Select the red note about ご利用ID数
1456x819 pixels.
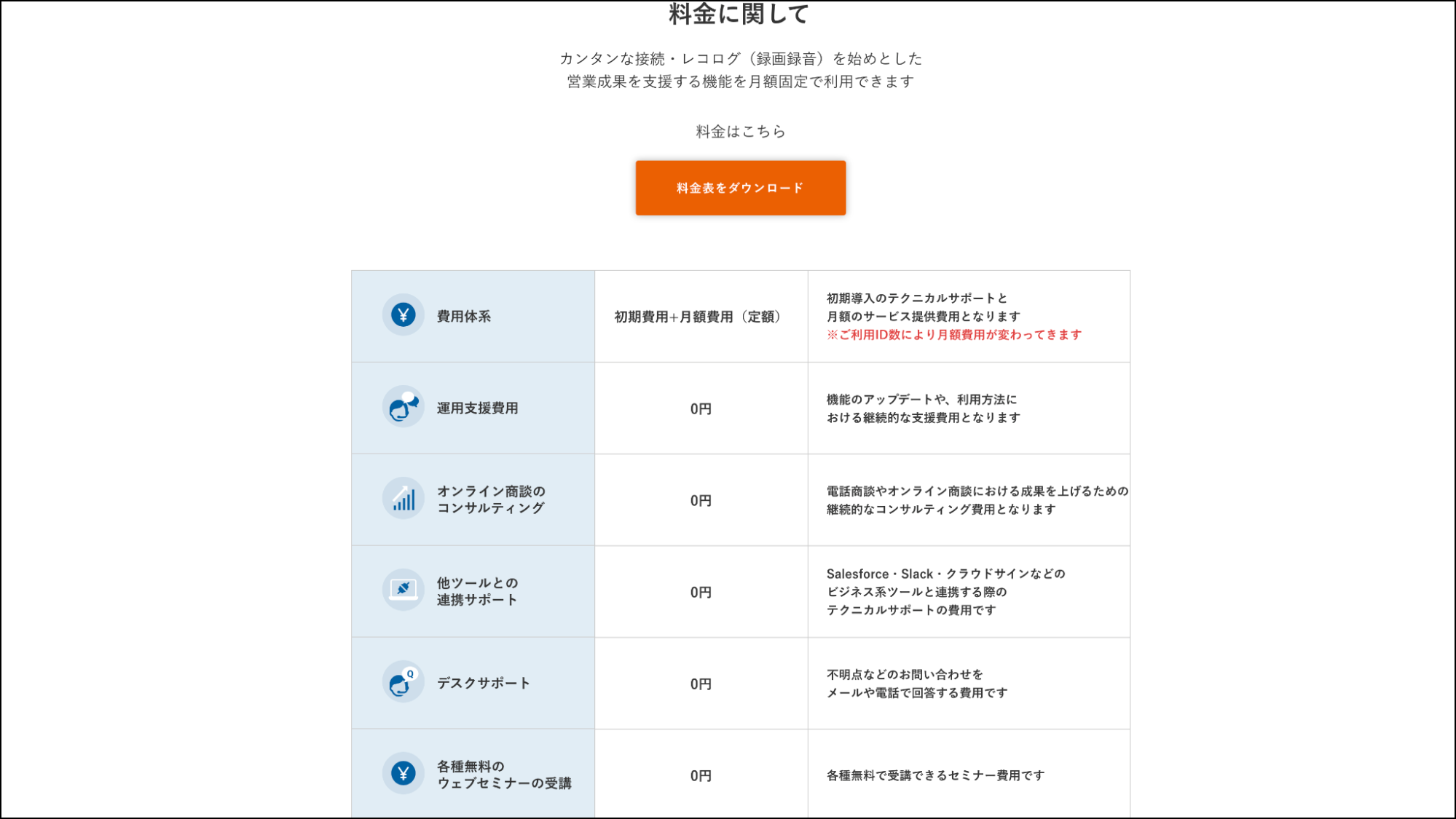point(954,336)
